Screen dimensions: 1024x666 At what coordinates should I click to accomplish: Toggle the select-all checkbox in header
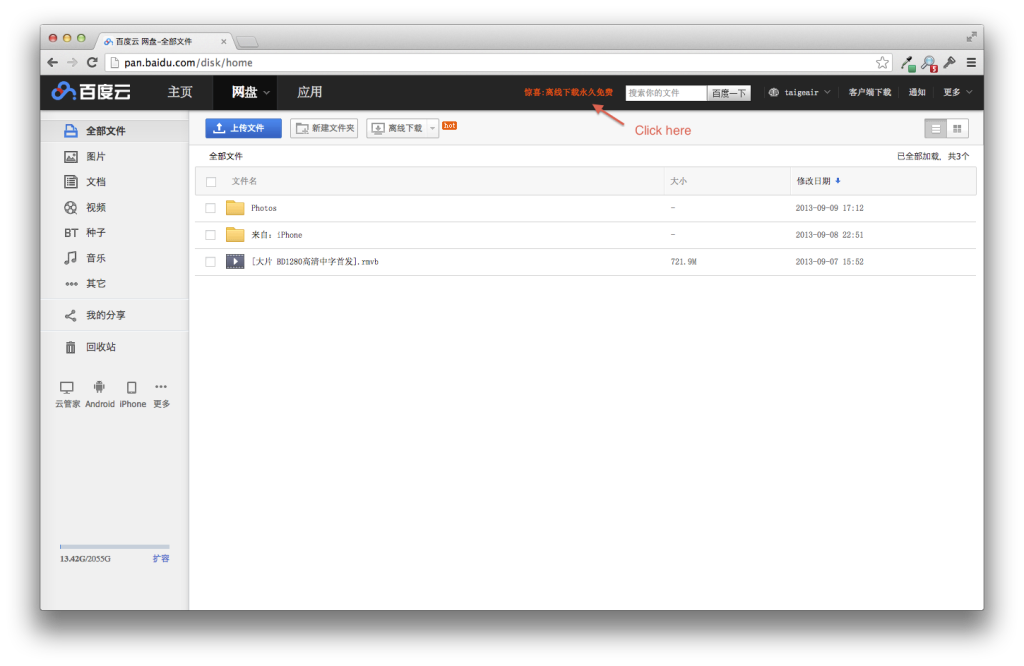pyautogui.click(x=211, y=182)
